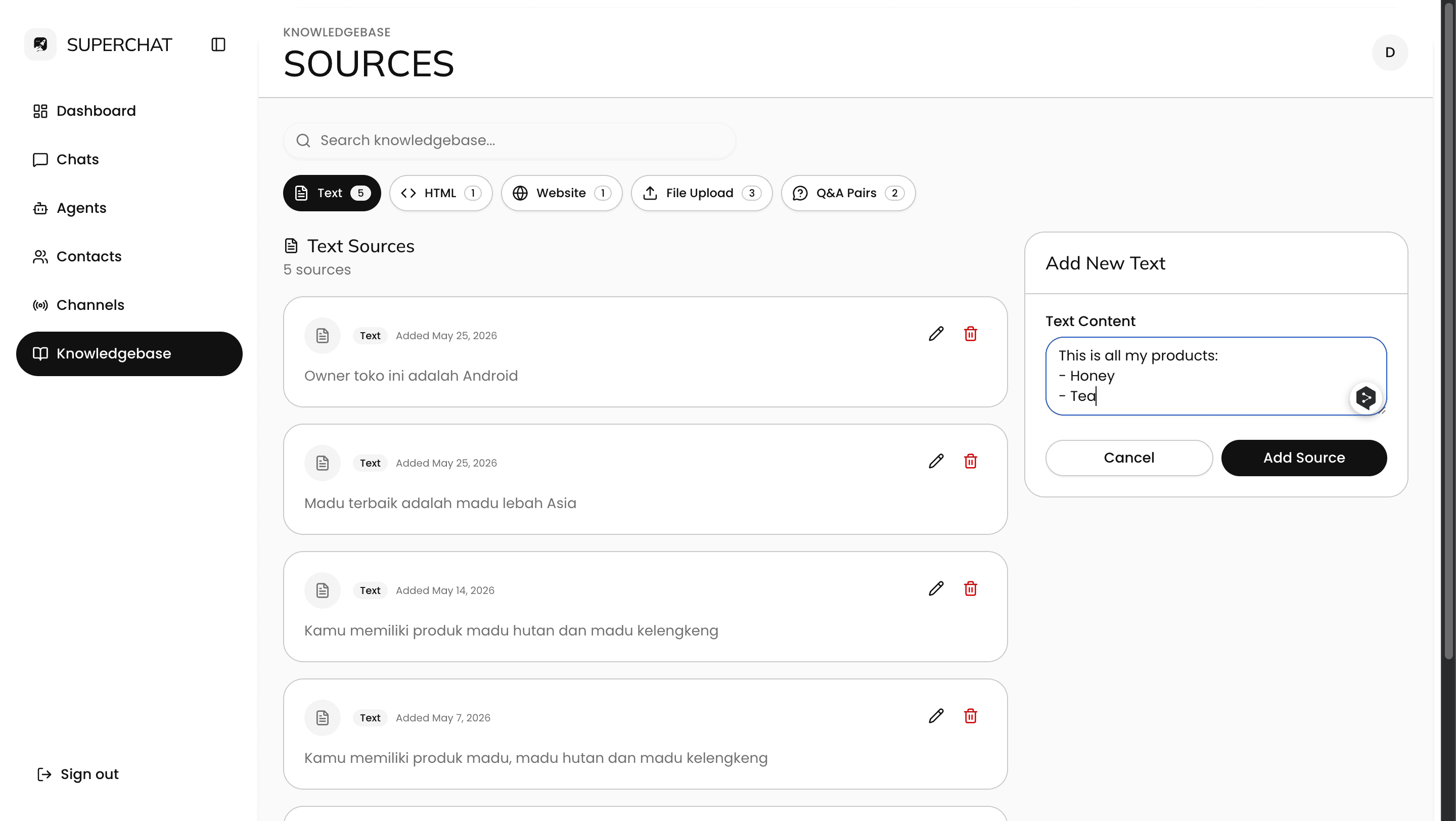
Task: Open the File Upload tab
Action: [x=701, y=193]
